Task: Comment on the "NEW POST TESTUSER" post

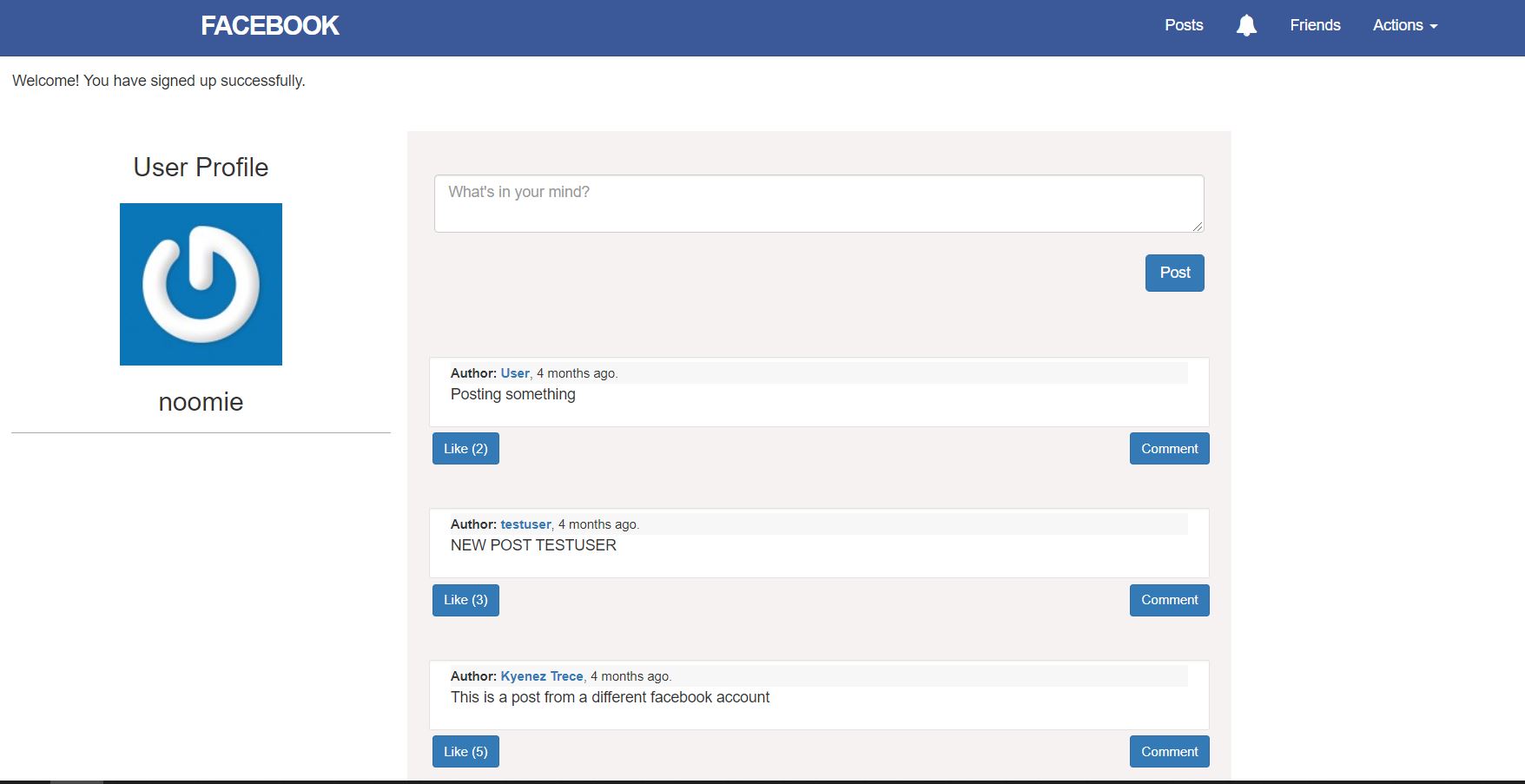Action: pyautogui.click(x=1169, y=600)
